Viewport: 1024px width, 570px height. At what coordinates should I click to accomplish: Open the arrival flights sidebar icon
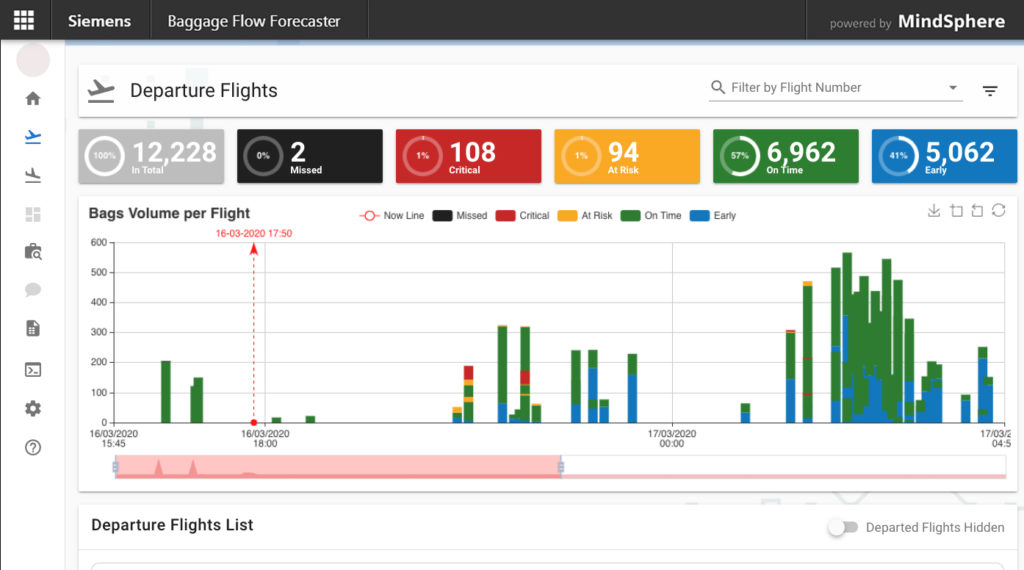pos(33,175)
